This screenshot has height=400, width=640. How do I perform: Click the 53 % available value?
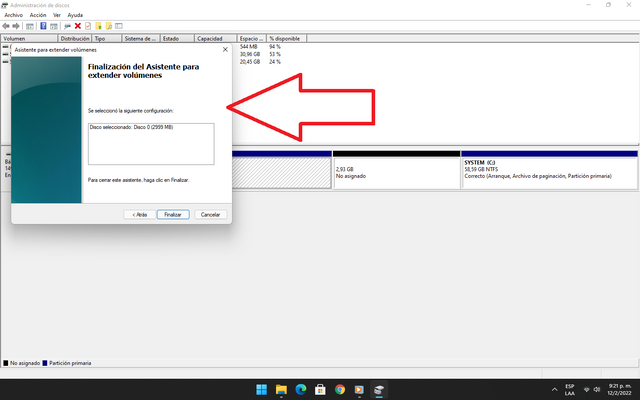(275, 54)
